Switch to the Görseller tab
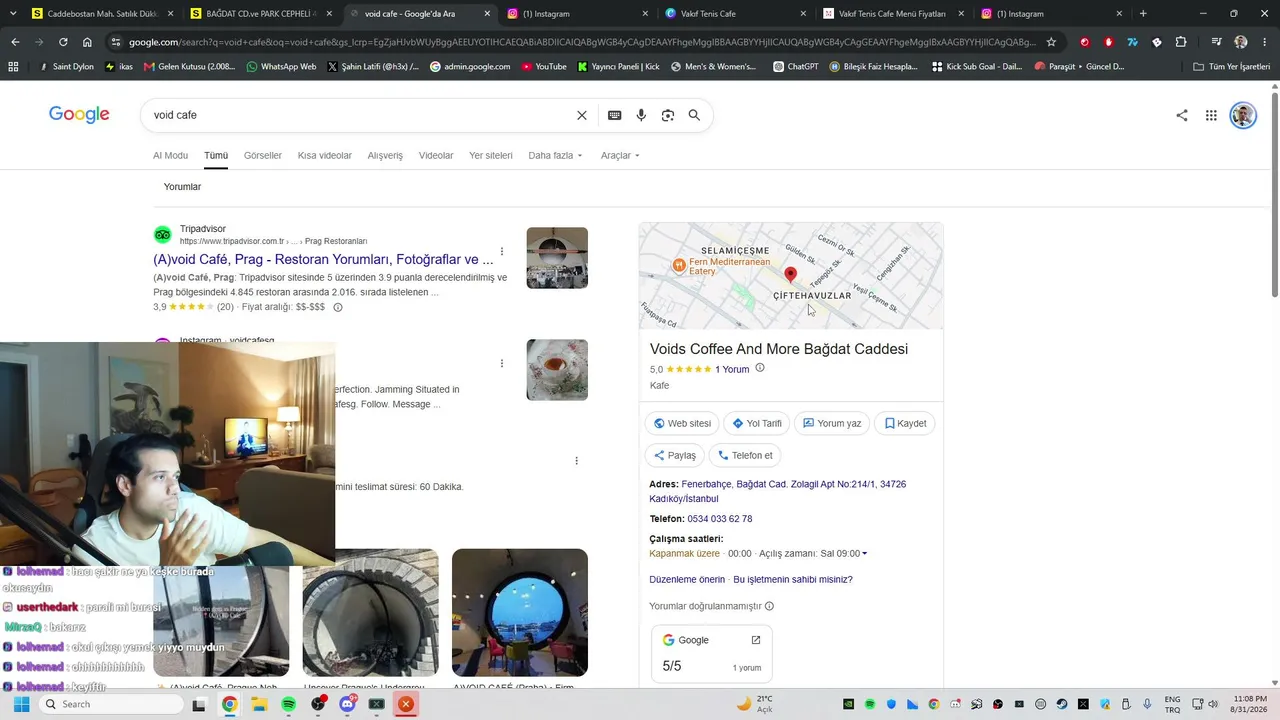Viewport: 1280px width, 720px height. pos(263,156)
